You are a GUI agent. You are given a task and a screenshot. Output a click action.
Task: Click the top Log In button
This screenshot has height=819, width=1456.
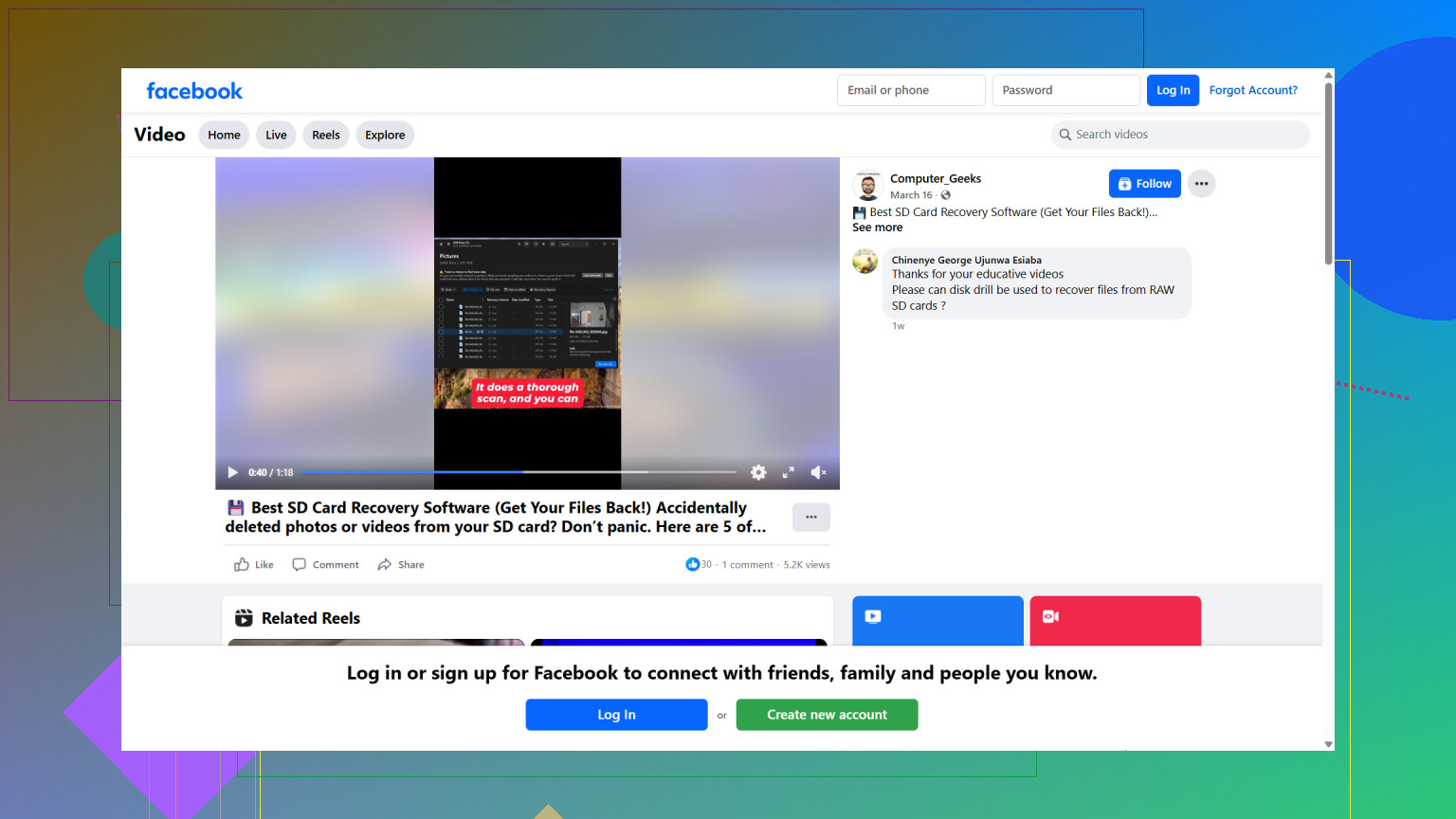click(x=1173, y=90)
